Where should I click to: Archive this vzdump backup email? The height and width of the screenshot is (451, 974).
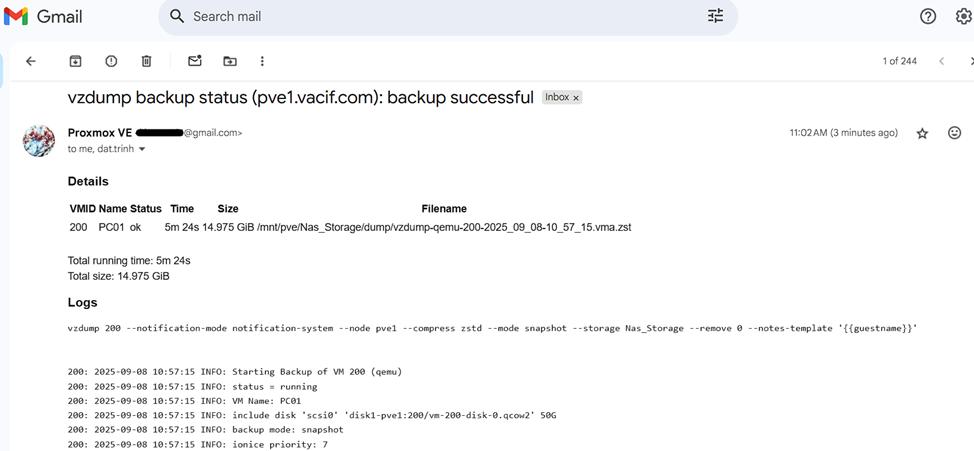pyautogui.click(x=75, y=61)
